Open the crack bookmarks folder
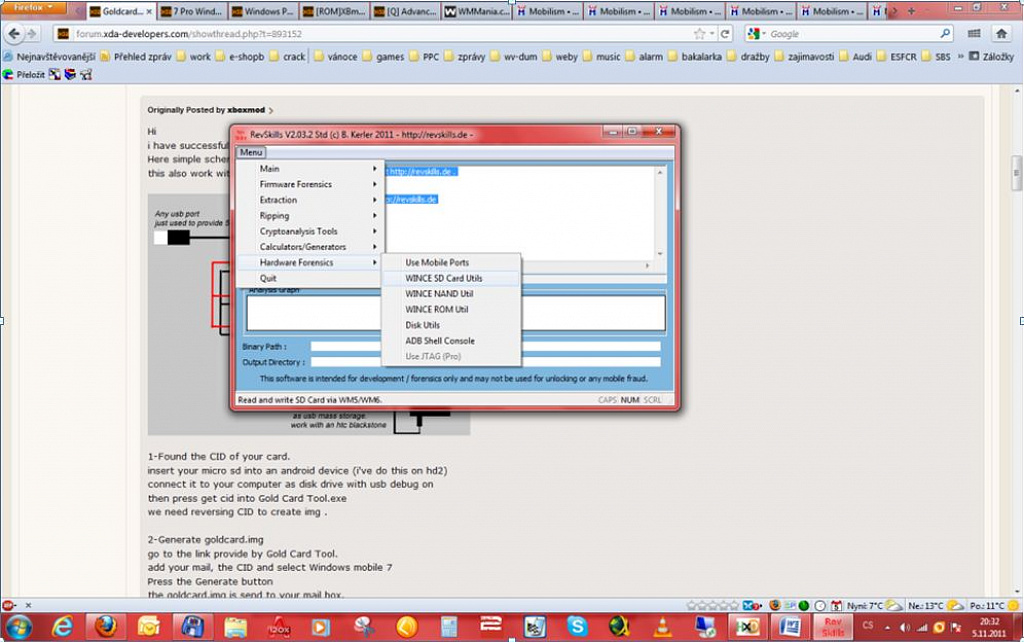The width and height of the screenshot is (1024, 642). click(288, 57)
